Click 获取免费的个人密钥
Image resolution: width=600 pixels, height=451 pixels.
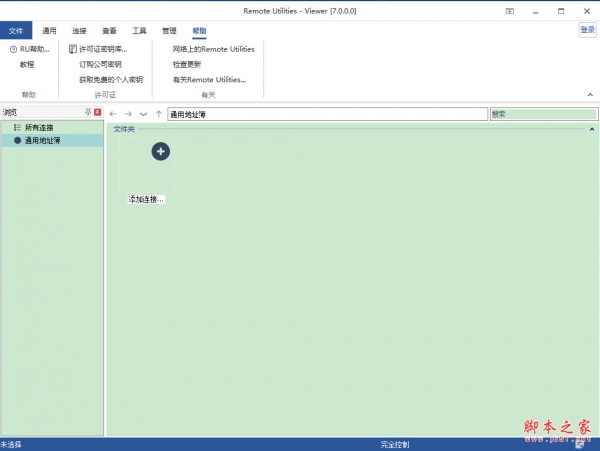pyautogui.click(x=111, y=80)
